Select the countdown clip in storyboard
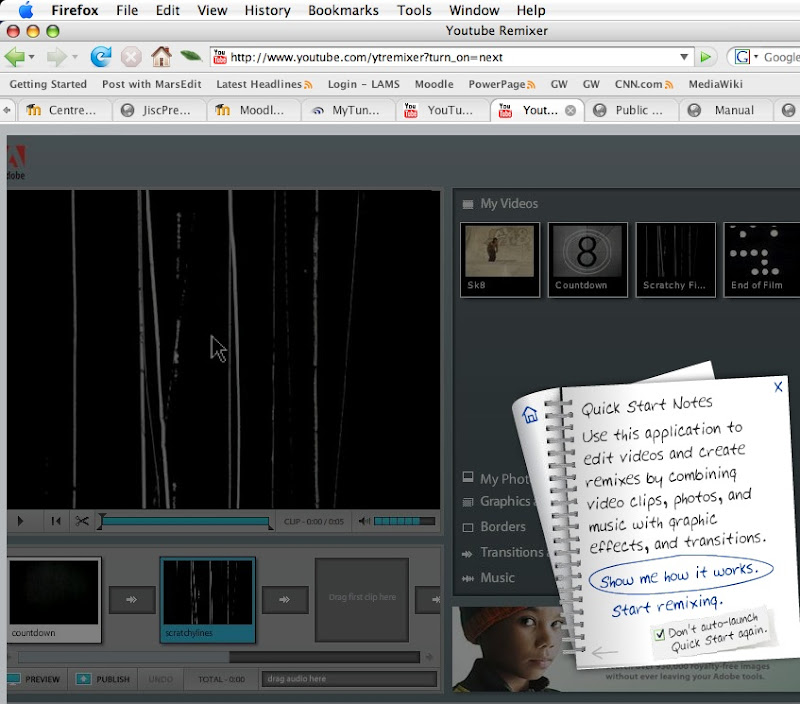Image resolution: width=800 pixels, height=704 pixels. tap(54, 599)
